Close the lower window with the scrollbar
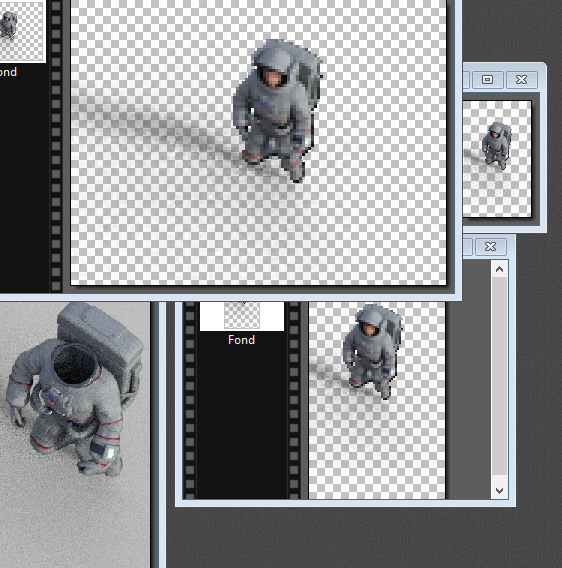This screenshot has width=562, height=568. click(490, 247)
